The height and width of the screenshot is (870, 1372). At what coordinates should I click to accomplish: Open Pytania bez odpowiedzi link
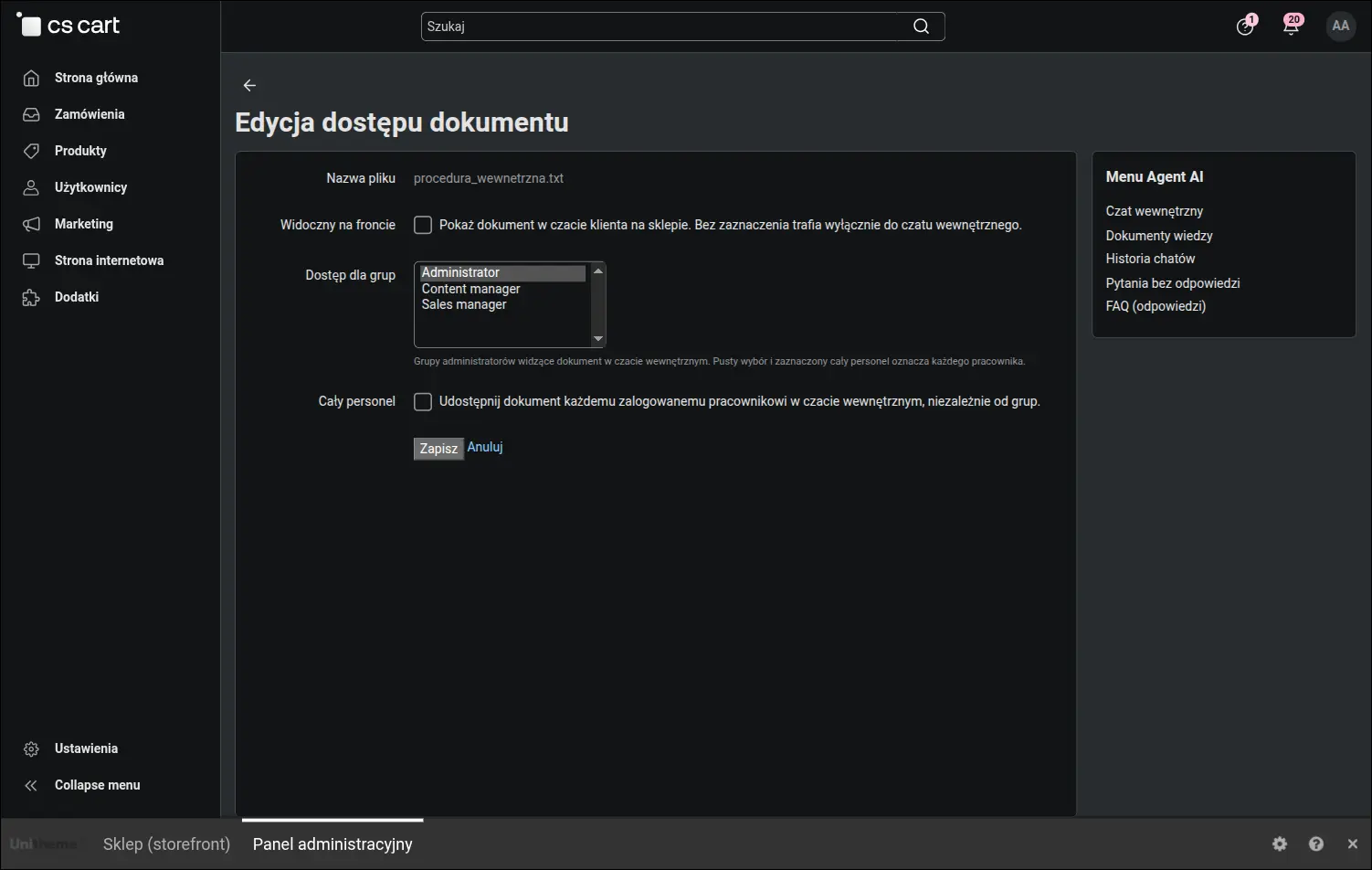point(1173,283)
